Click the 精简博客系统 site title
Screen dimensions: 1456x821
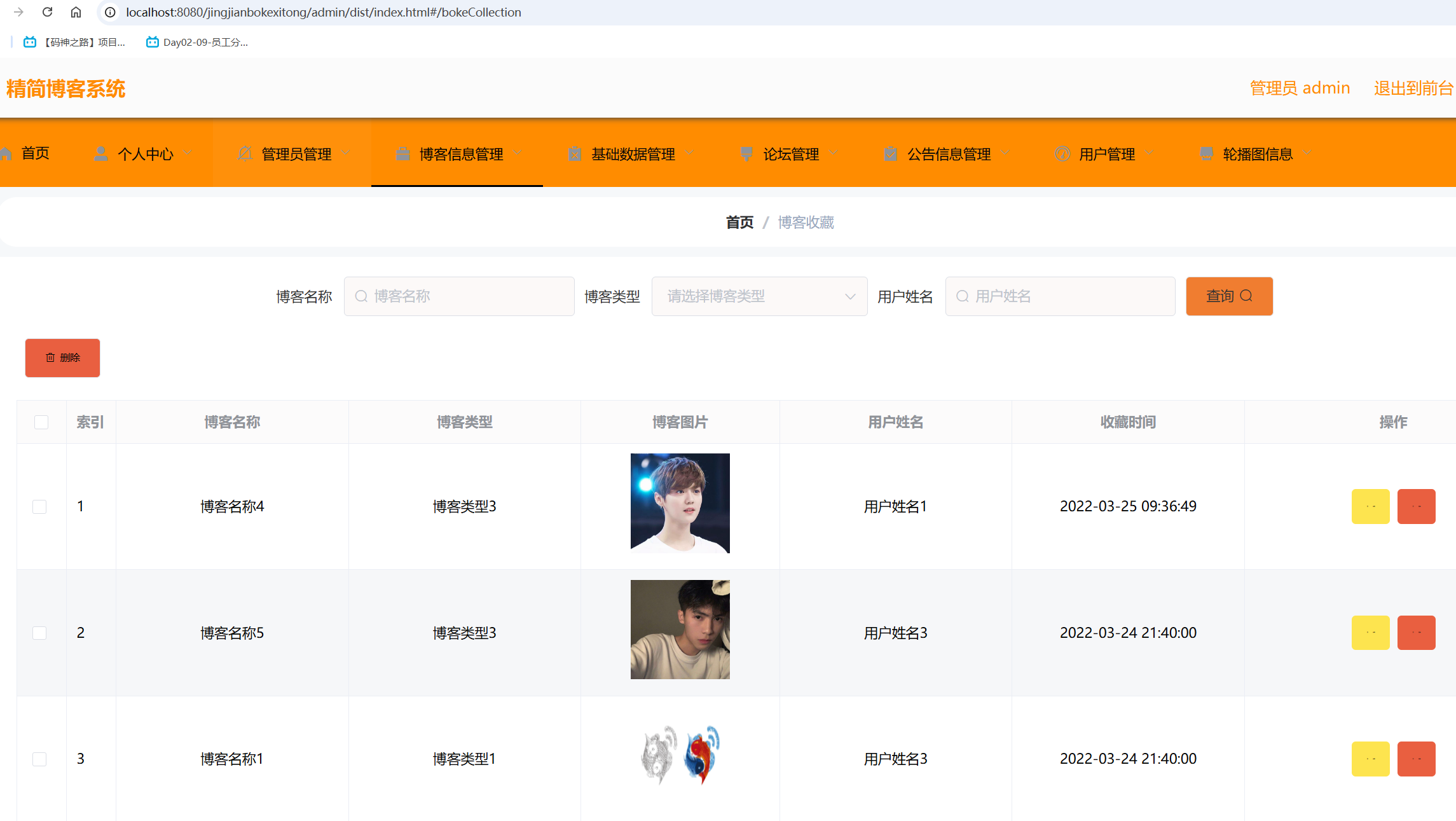pos(66,89)
